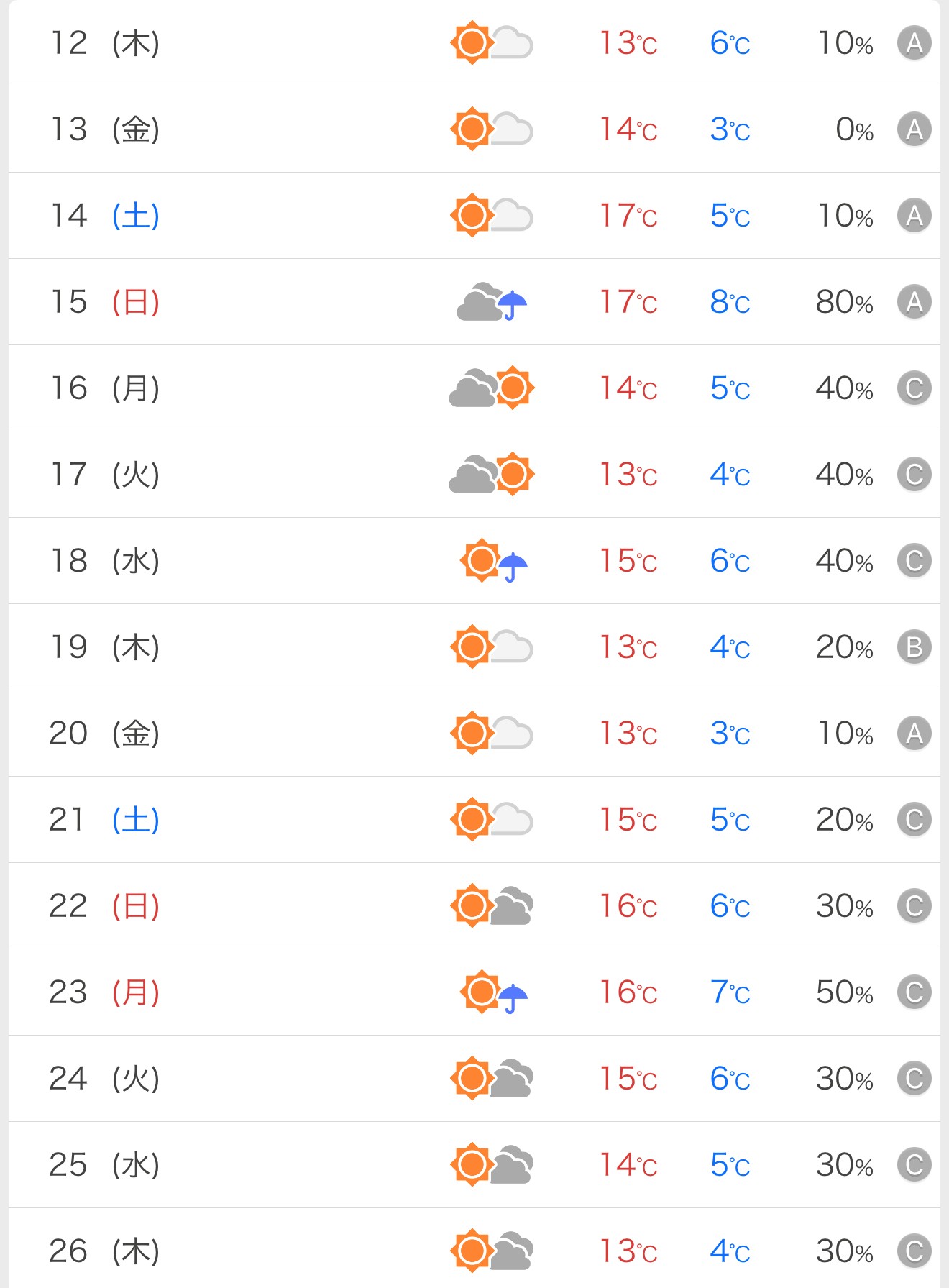Click the sun and umbrella icon for the 18th
Screen dimensions: 949x1288
[x=493, y=561]
